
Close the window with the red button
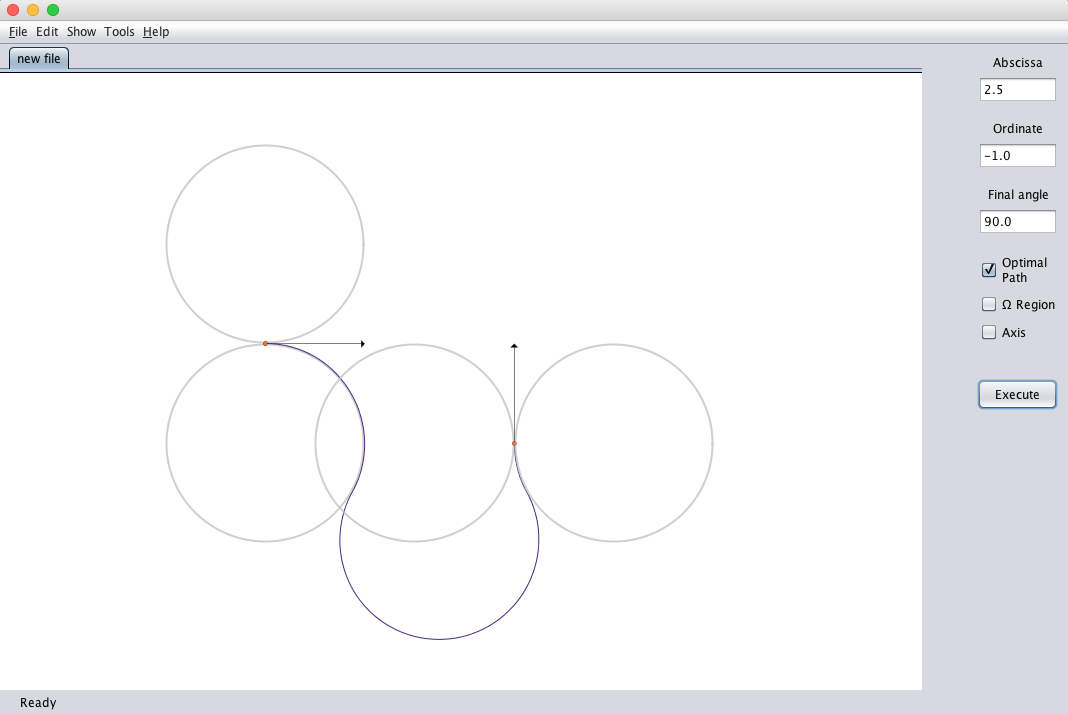pyautogui.click(x=13, y=10)
